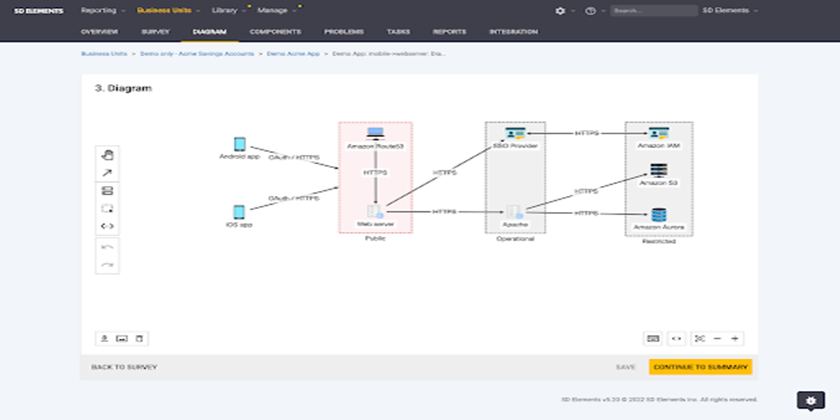This screenshot has height=420, width=840.
Task: Add a component with the stacked-server tool
Action: click(107, 191)
